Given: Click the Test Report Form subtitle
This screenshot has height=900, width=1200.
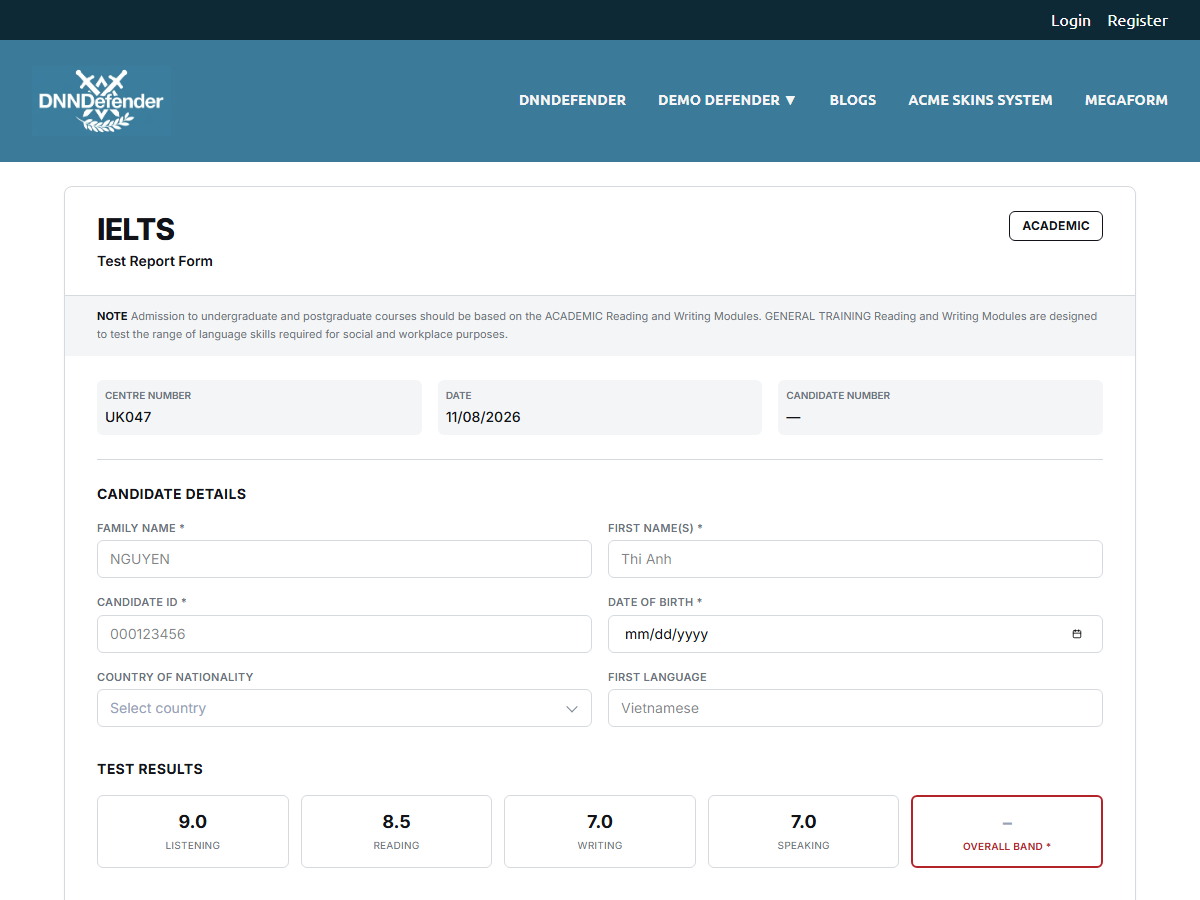Looking at the screenshot, I should [155, 261].
